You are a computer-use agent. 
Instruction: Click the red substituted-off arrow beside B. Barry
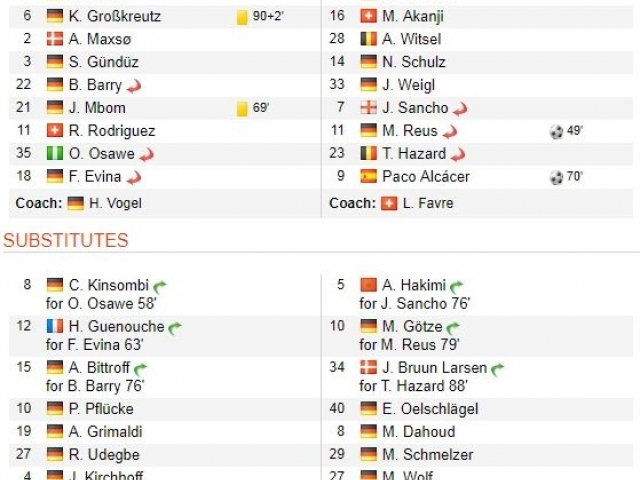coord(134,86)
